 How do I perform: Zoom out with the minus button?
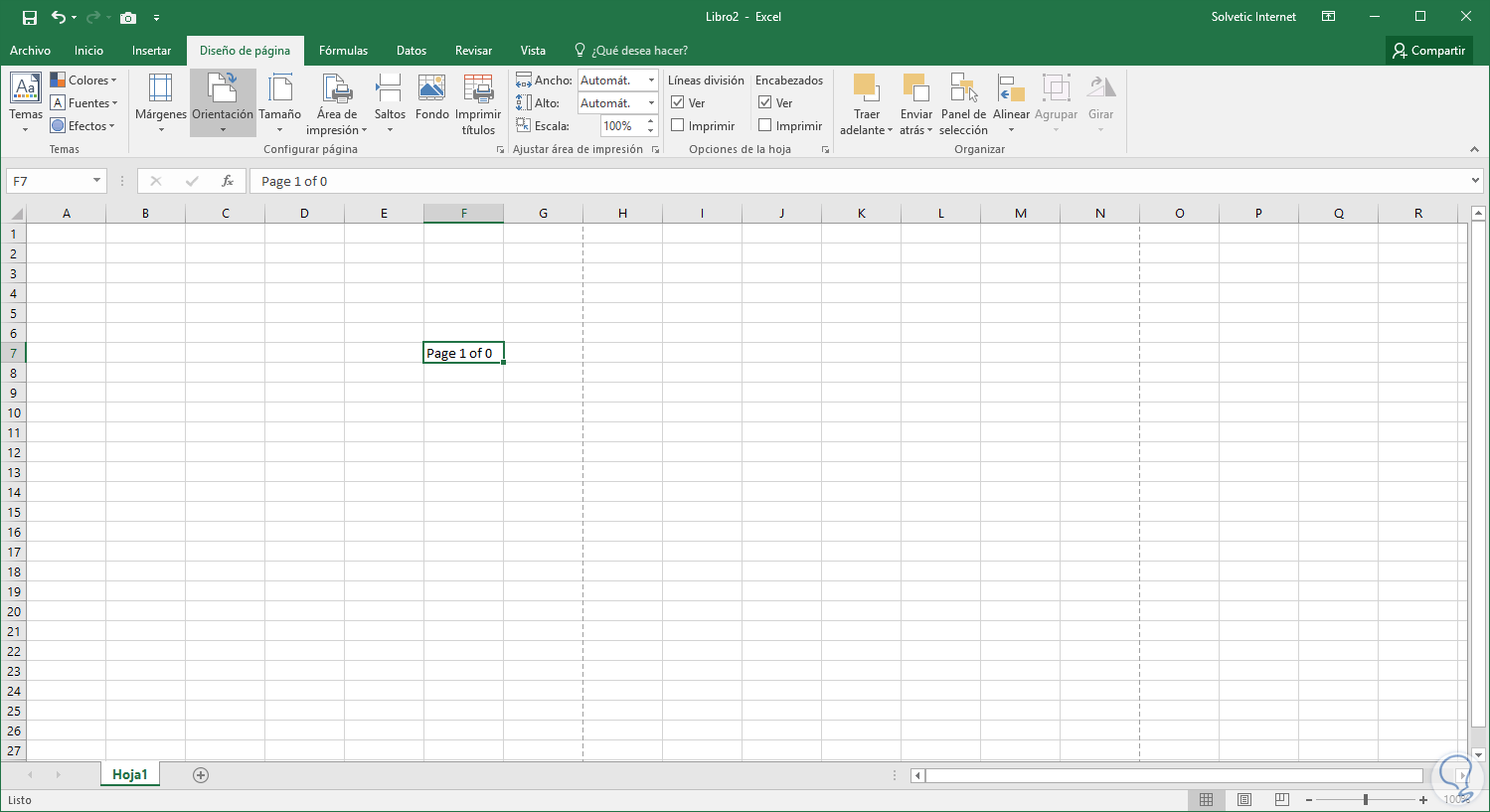coord(1309,800)
